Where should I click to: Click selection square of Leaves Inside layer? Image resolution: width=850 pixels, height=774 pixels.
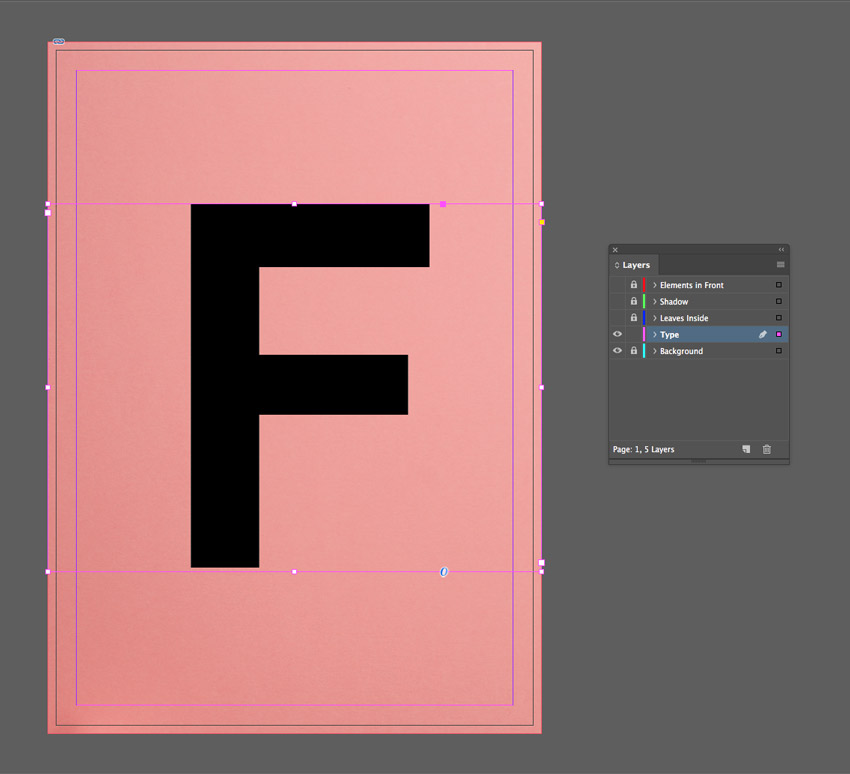(x=779, y=318)
